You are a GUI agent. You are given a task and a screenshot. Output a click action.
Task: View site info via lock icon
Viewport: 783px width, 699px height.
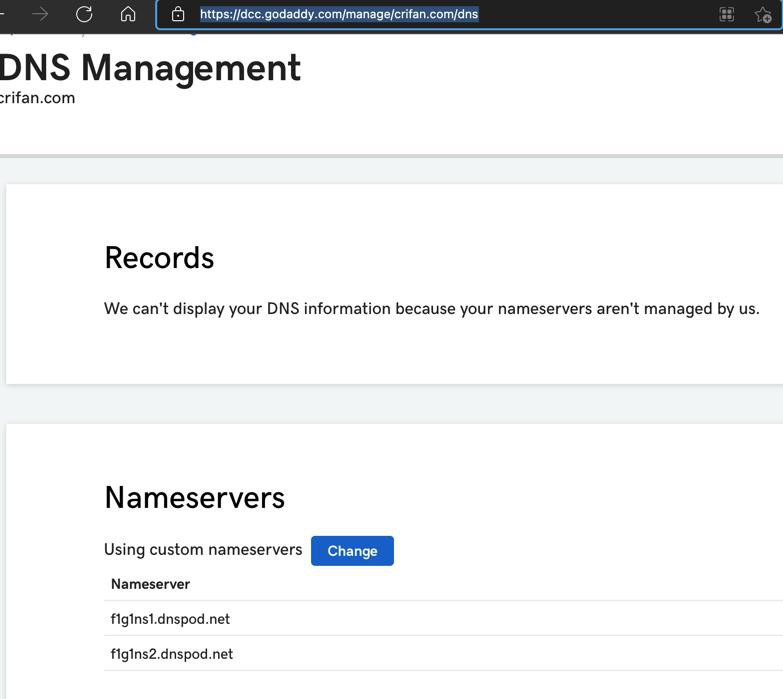(178, 14)
